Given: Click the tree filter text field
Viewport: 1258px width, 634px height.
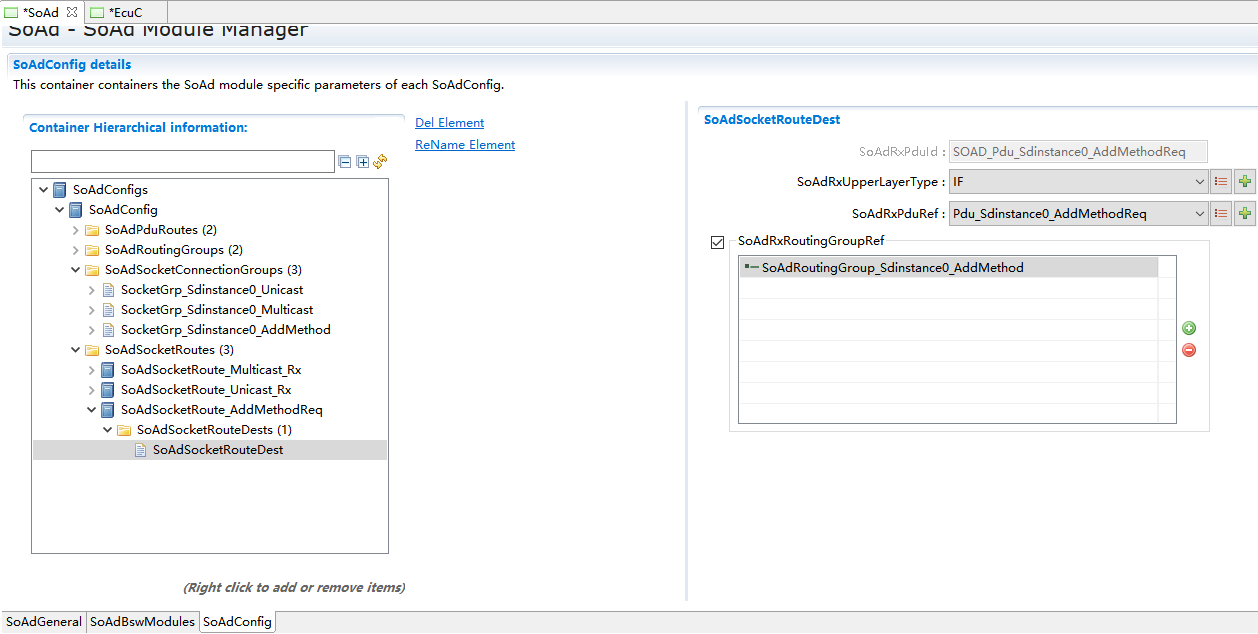Looking at the screenshot, I should coord(183,162).
